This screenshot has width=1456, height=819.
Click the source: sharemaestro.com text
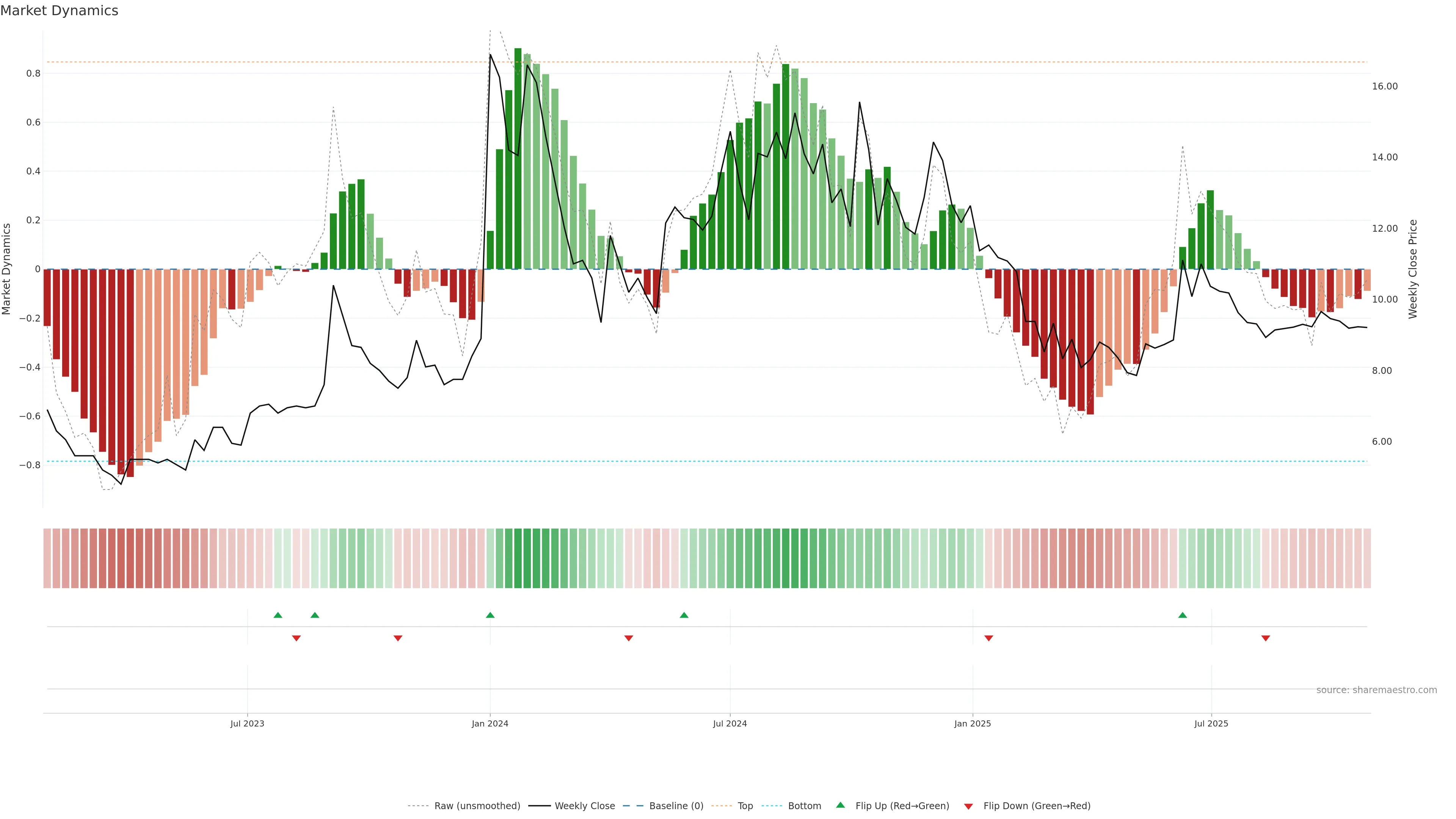[x=1376, y=690]
